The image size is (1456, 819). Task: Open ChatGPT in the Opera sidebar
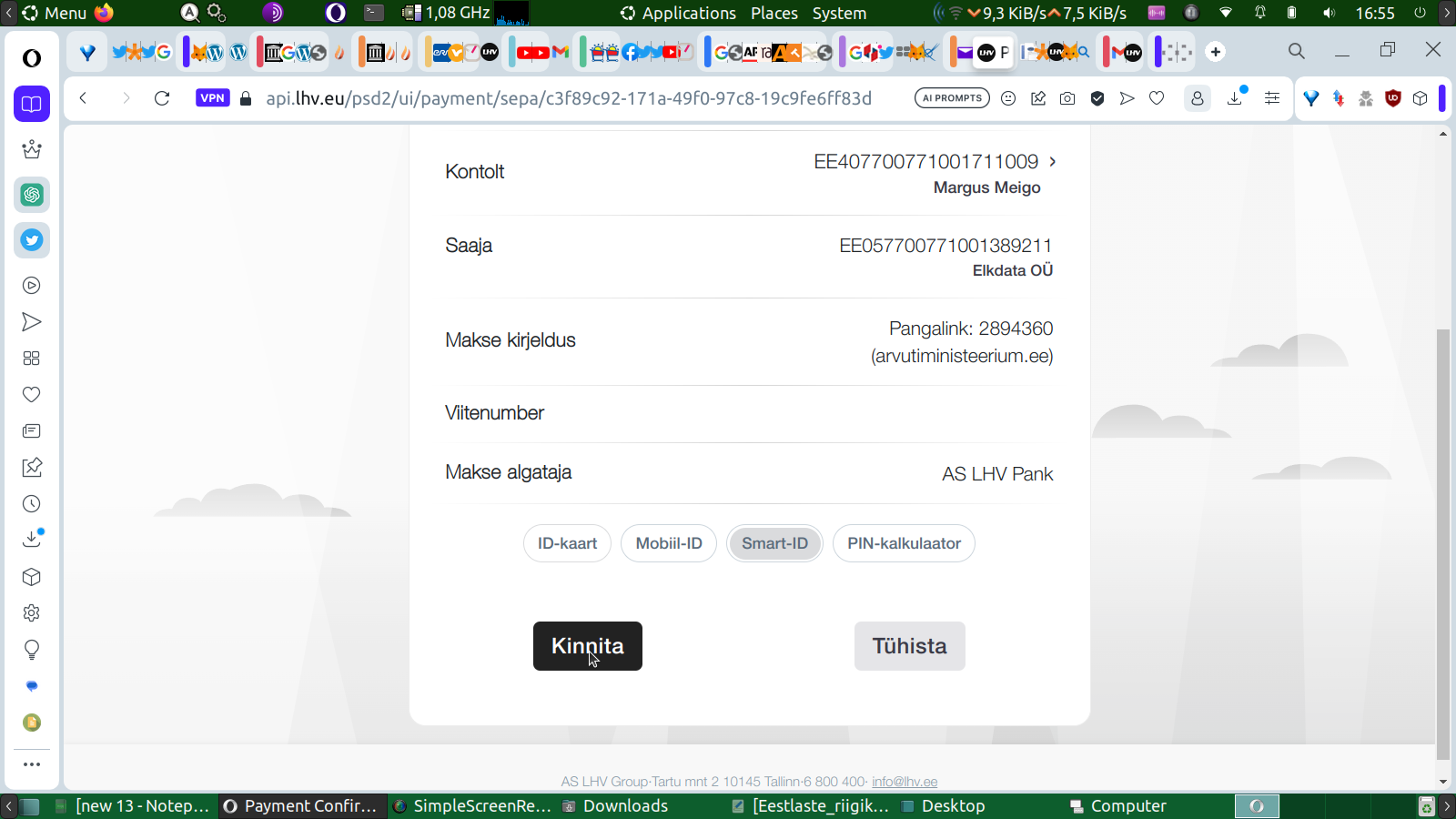point(32,195)
